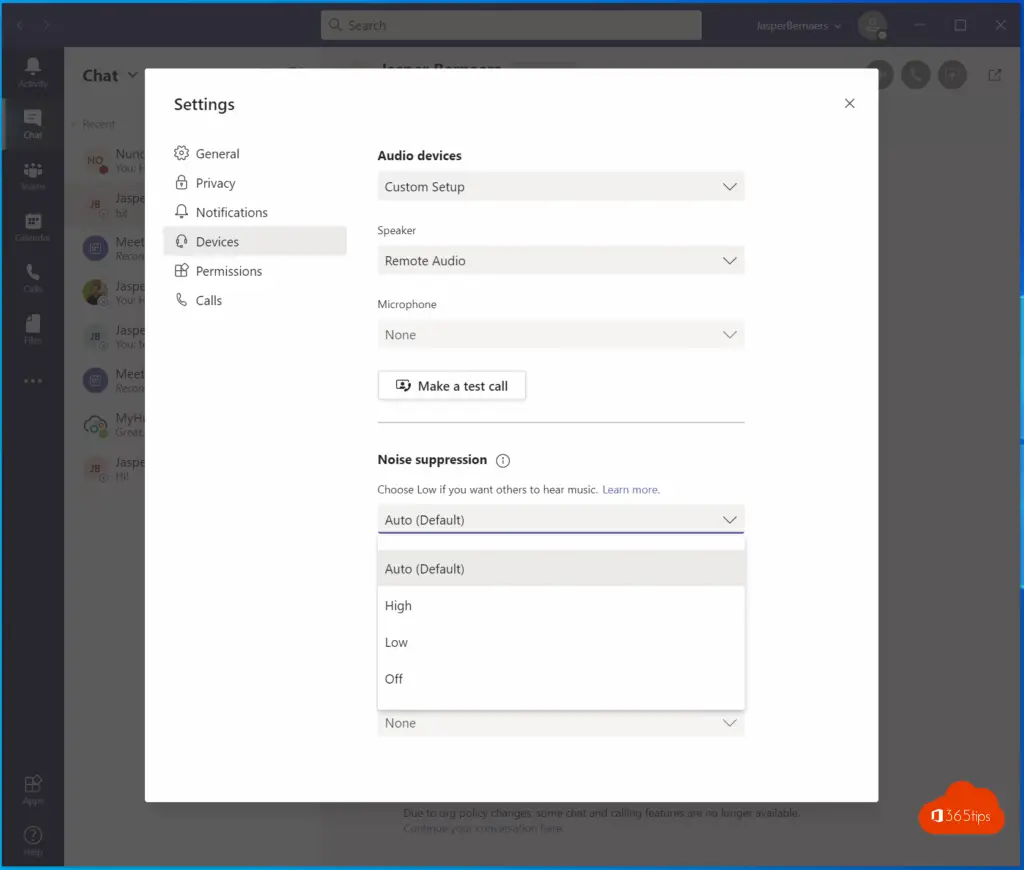Open the Privacy settings section

tap(255, 183)
